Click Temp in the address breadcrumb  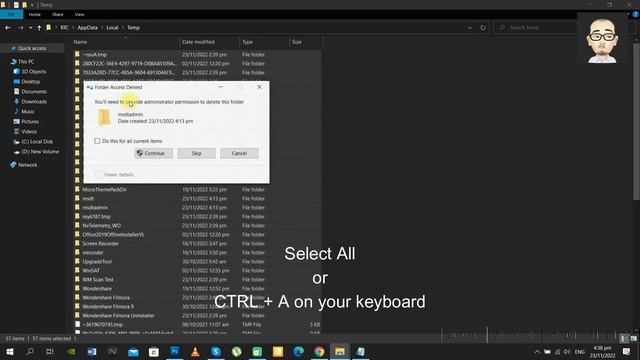pos(133,27)
